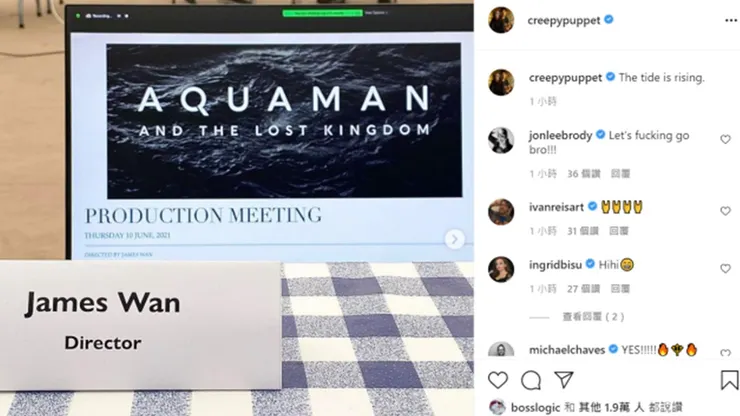Advance to the next photo with the arrow
Image resolution: width=740 pixels, height=416 pixels.
pos(454,239)
